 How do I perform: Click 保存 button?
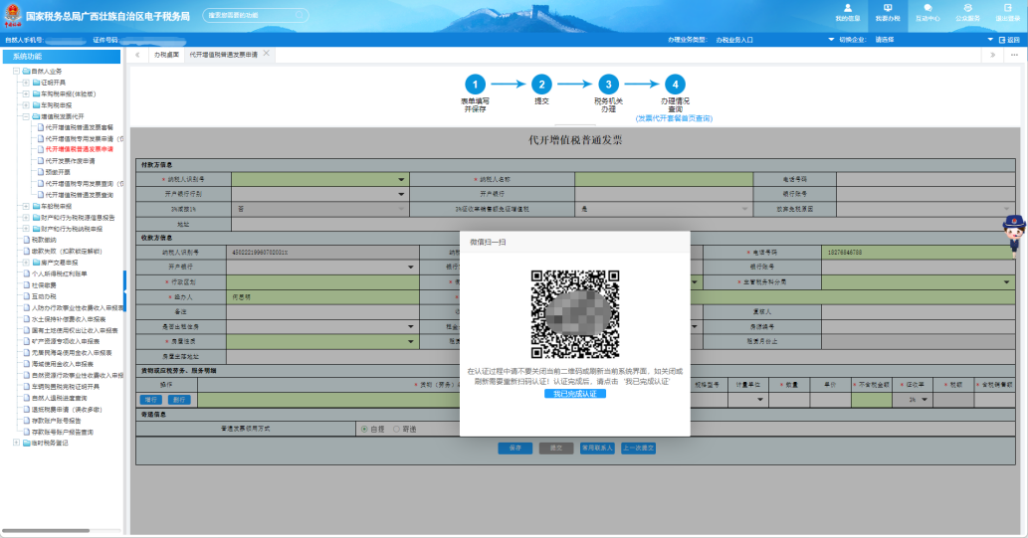[x=515, y=448]
